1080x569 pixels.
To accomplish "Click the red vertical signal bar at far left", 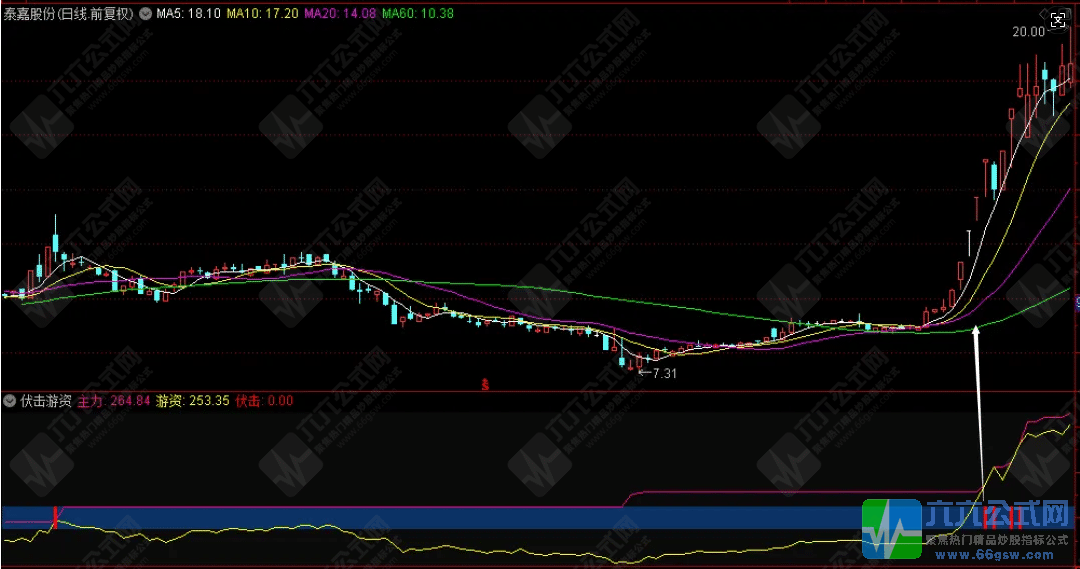I will click(54, 517).
